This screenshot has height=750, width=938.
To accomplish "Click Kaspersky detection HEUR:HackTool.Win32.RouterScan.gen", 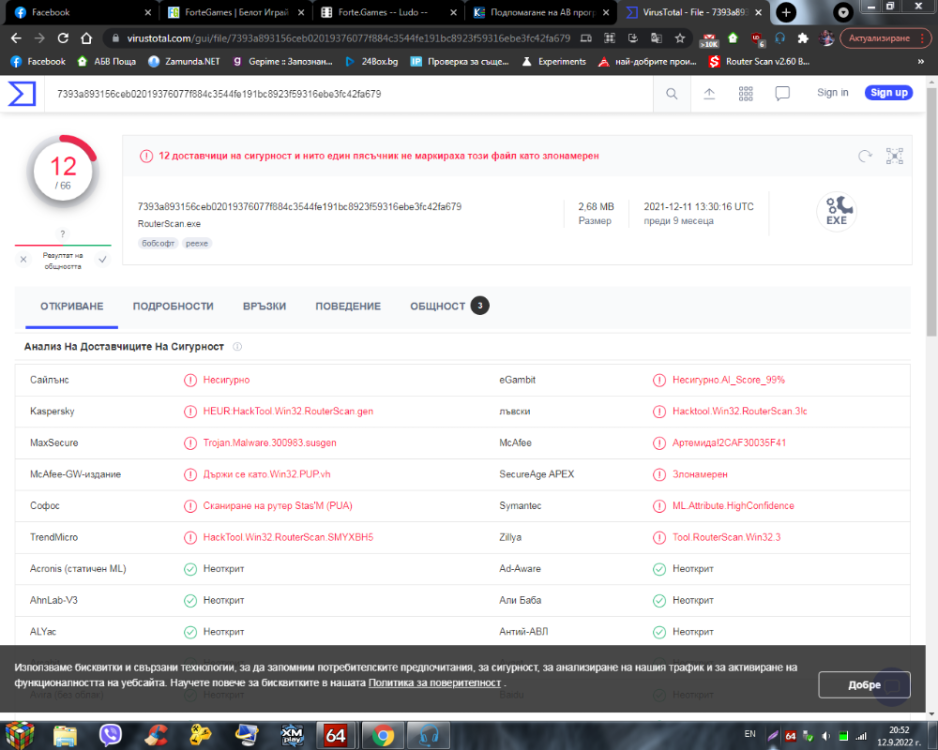I will click(288, 411).
